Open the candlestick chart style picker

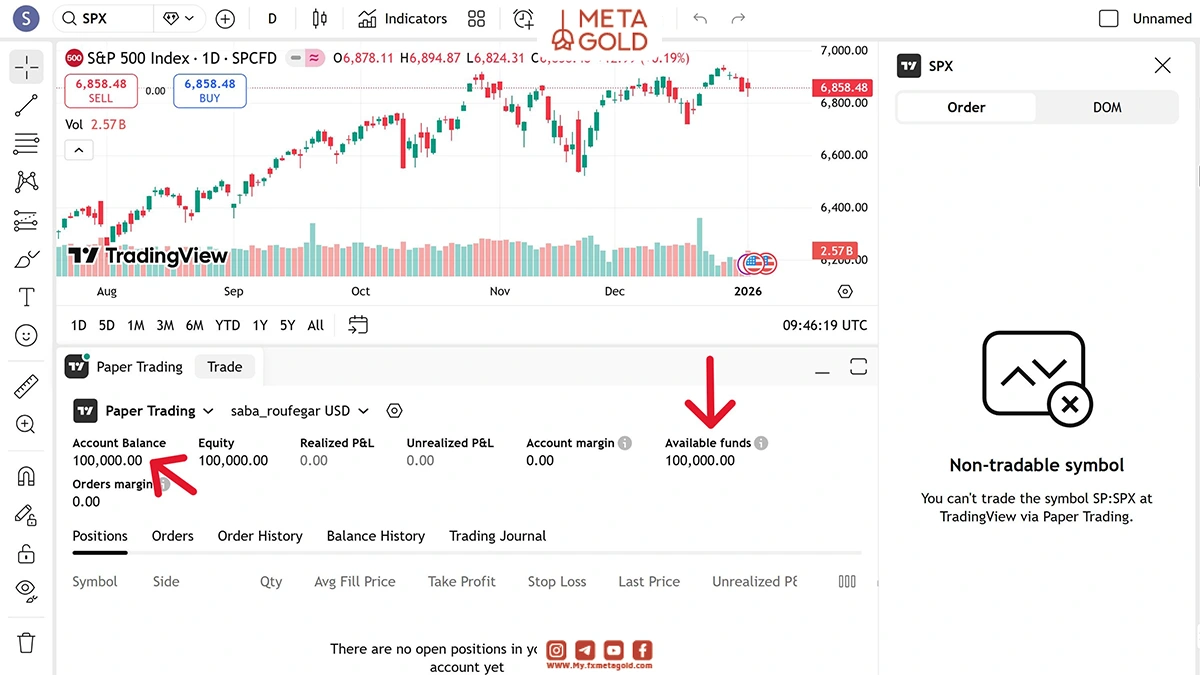coord(320,18)
